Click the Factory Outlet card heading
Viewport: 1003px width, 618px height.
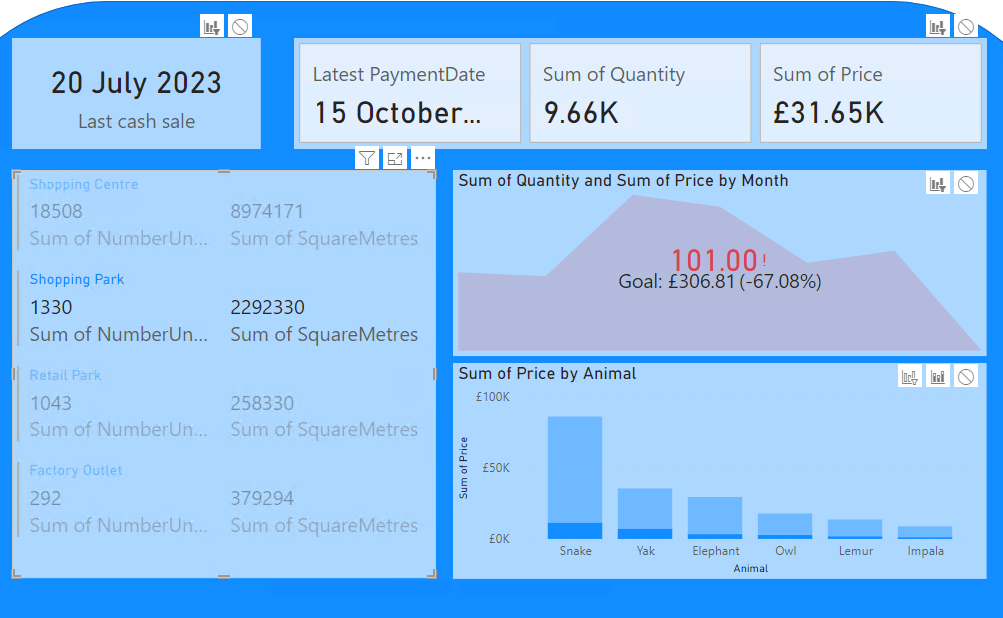click(x=76, y=471)
